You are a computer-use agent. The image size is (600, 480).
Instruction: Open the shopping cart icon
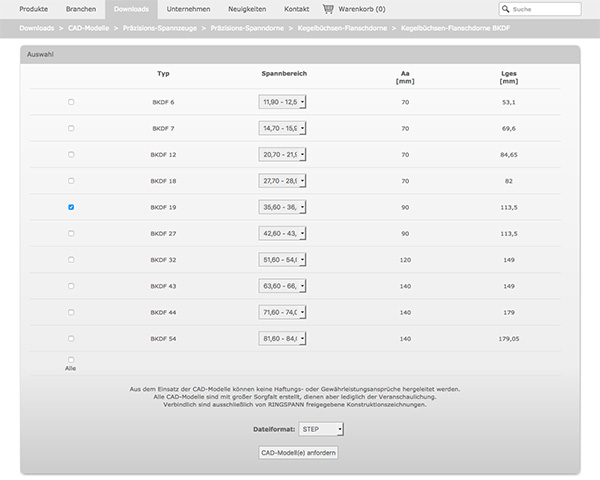click(328, 9)
